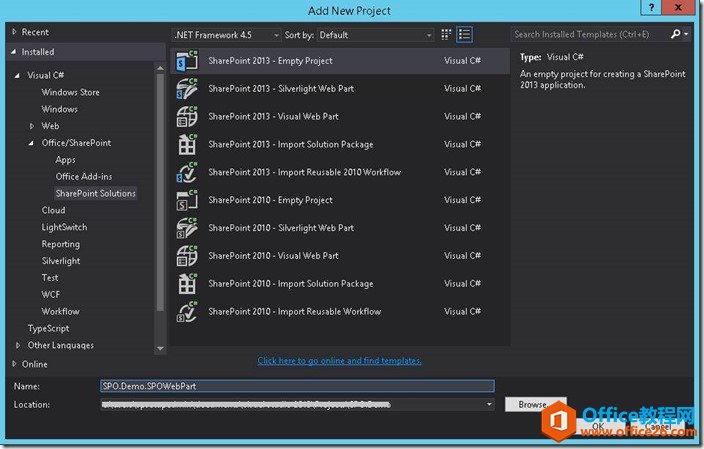
Task: Open the Sort by Default dropdown
Action: point(375,35)
